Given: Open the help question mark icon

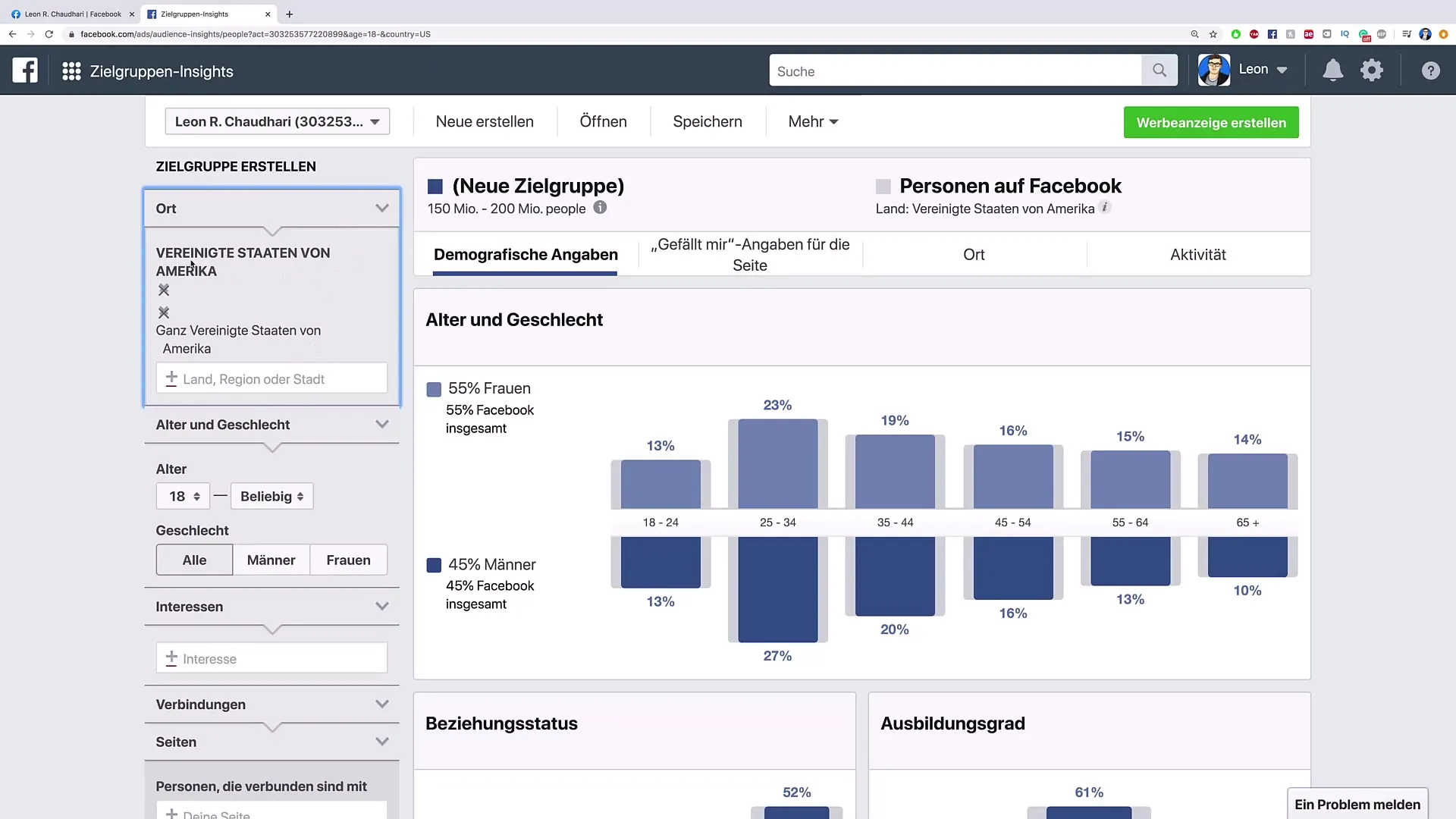Looking at the screenshot, I should 1430,71.
